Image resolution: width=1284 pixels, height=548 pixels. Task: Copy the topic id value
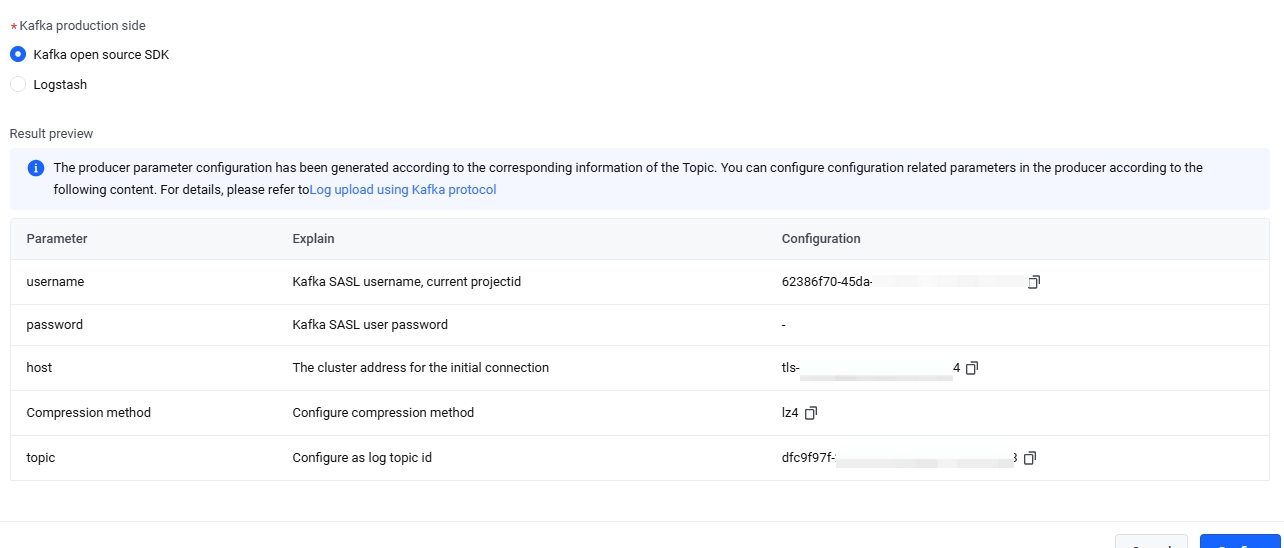[1030, 458]
